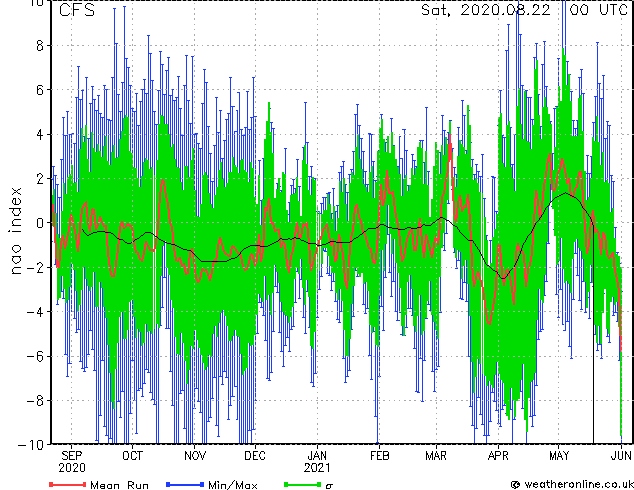Click the y-axis value -8
Screen dimensions: 634x490
(35, 400)
